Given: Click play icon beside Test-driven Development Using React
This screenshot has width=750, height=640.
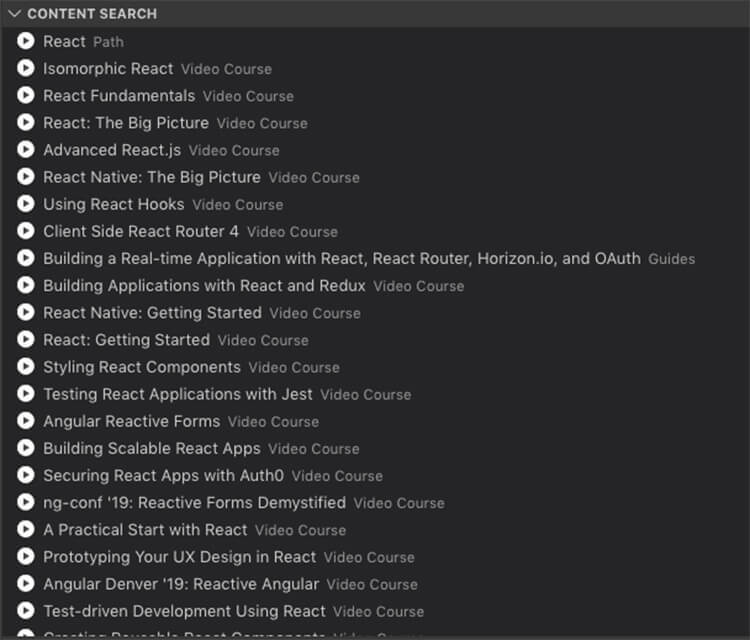Looking at the screenshot, I should 26,611.
